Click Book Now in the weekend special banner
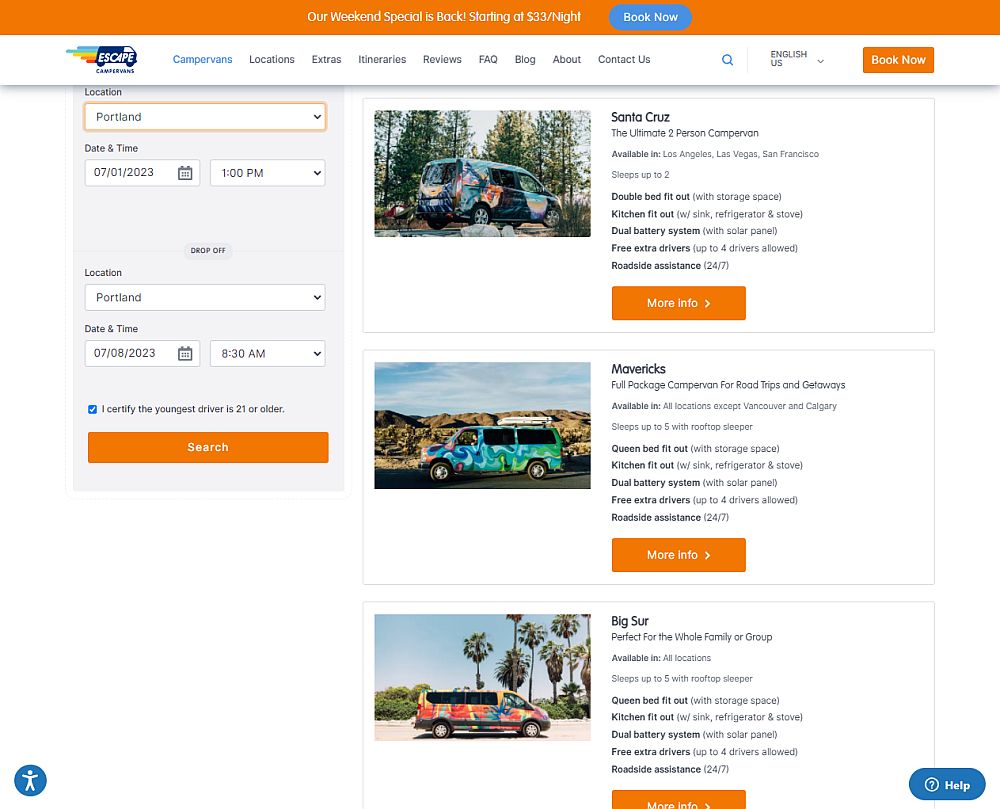1000x809 pixels. [x=650, y=17]
